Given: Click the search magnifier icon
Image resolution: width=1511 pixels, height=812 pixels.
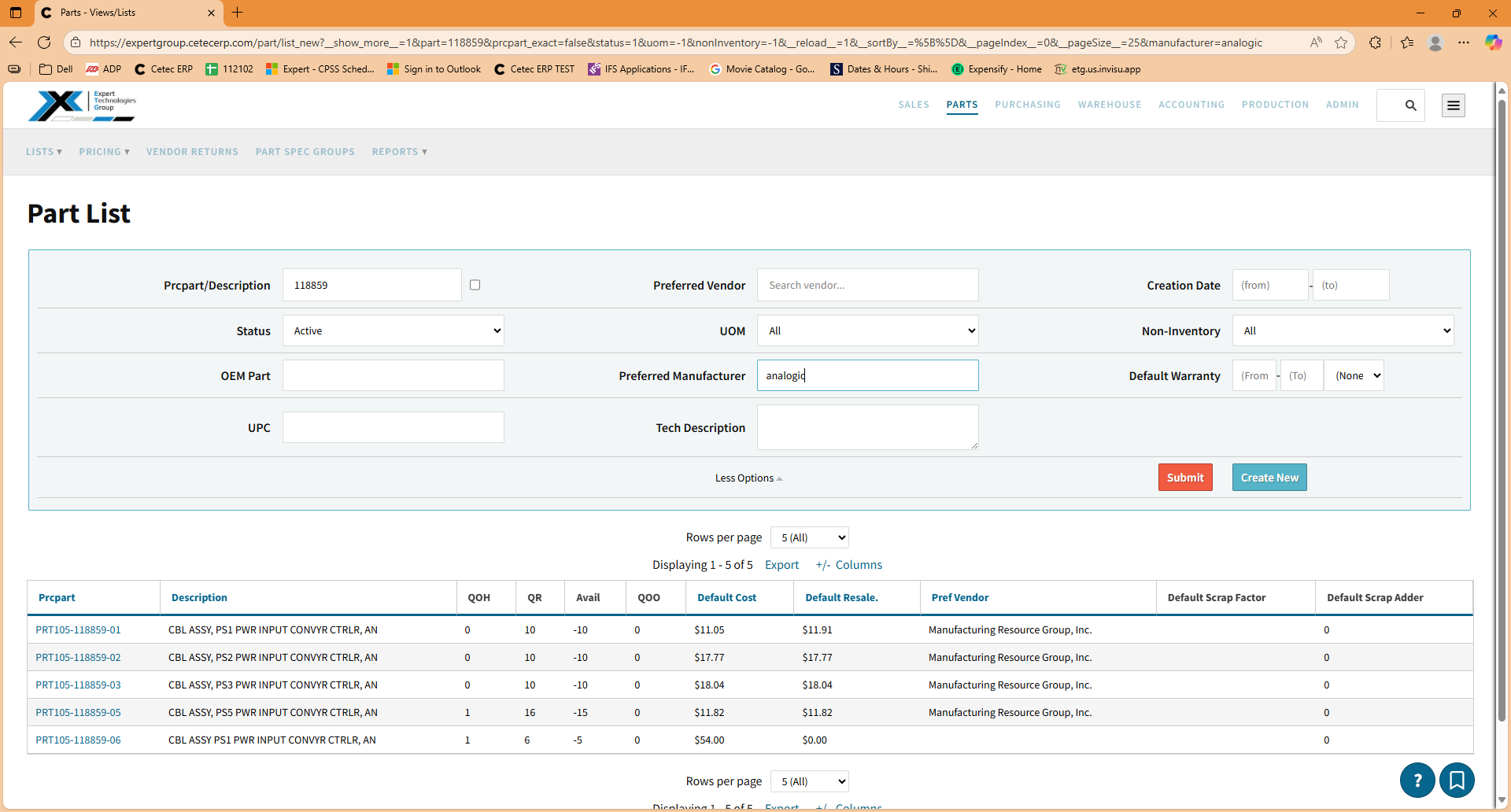Looking at the screenshot, I should (x=1410, y=105).
